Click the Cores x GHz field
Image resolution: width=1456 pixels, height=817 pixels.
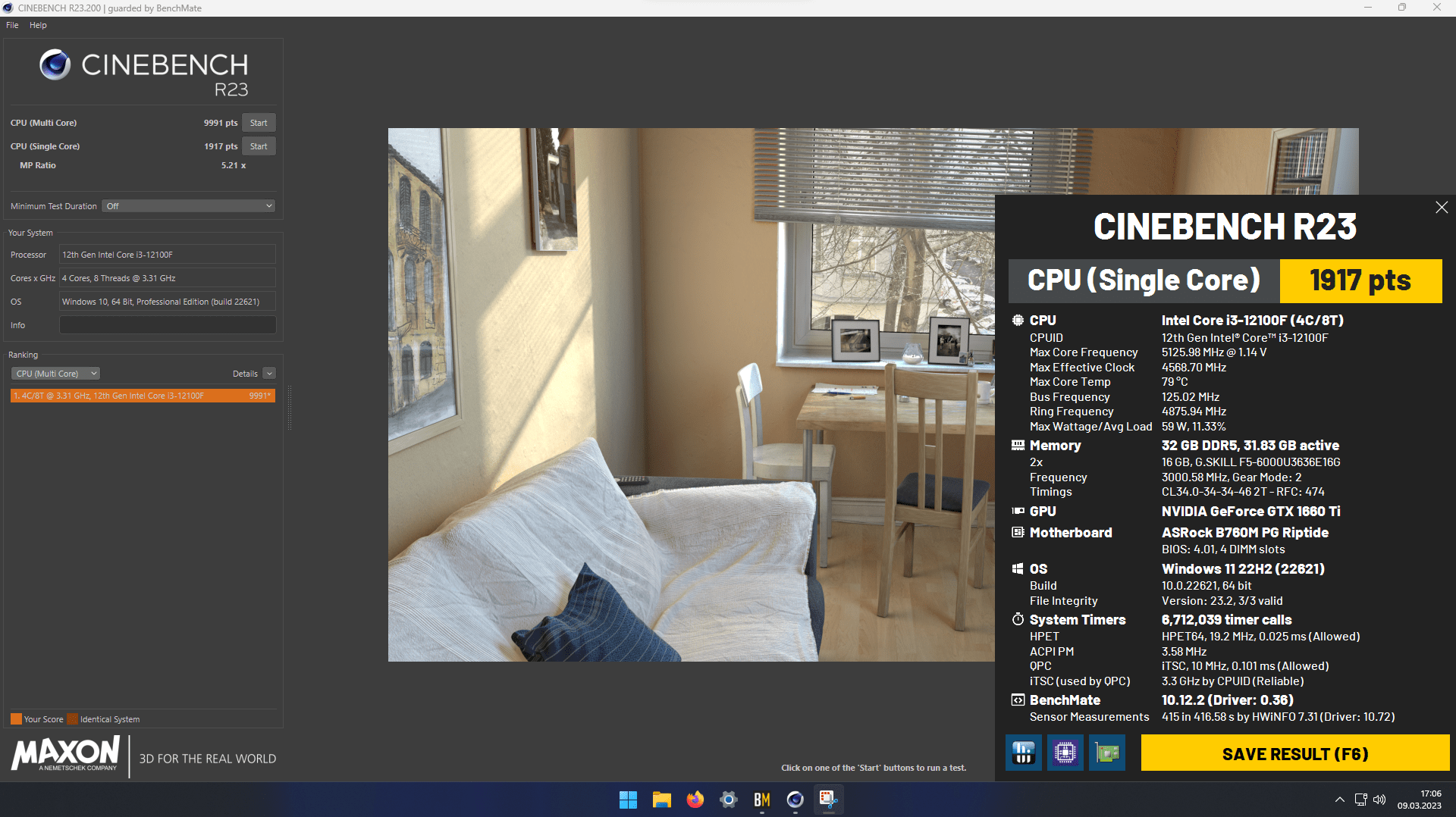168,278
